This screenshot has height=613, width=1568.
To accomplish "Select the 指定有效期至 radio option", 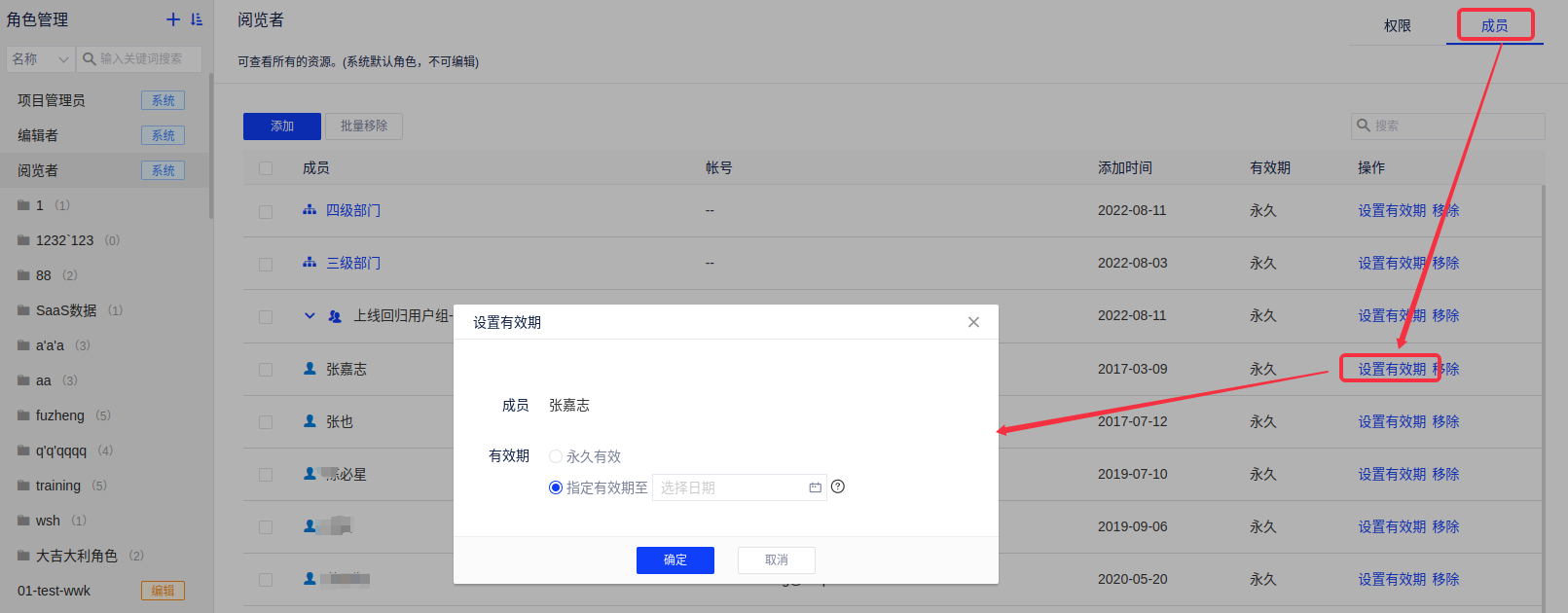I will point(556,487).
